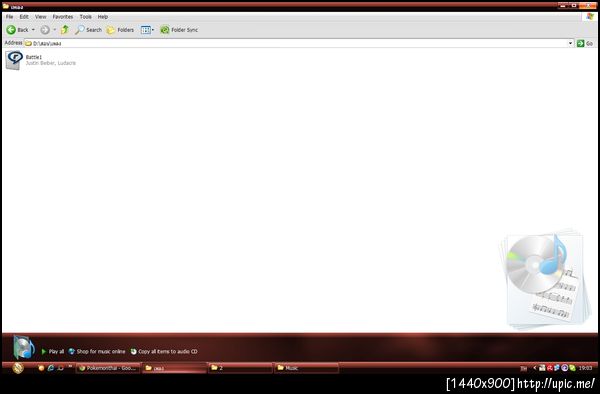
Task: Click the blue messenger tray icon
Action: [557, 368]
